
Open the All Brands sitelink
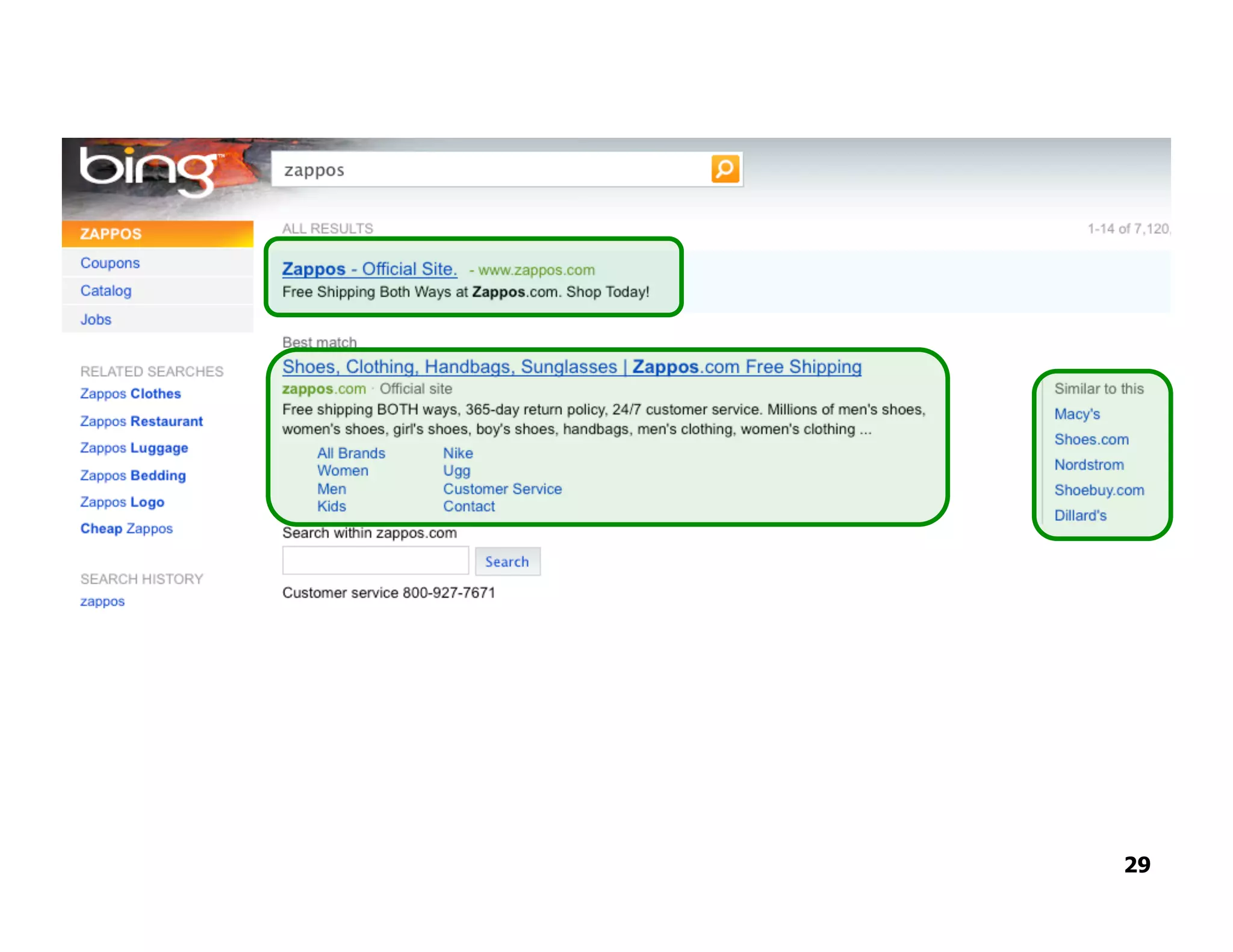click(x=351, y=453)
